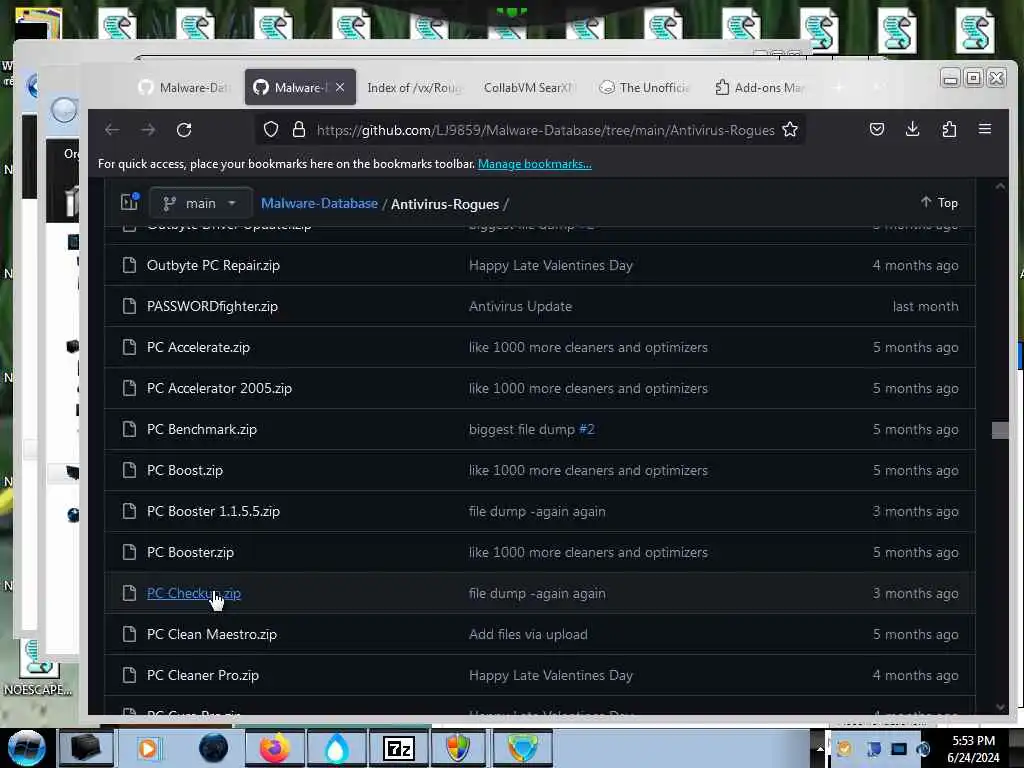Open the Antivirus Update commit message
This screenshot has width=1024, height=768.
[520, 306]
